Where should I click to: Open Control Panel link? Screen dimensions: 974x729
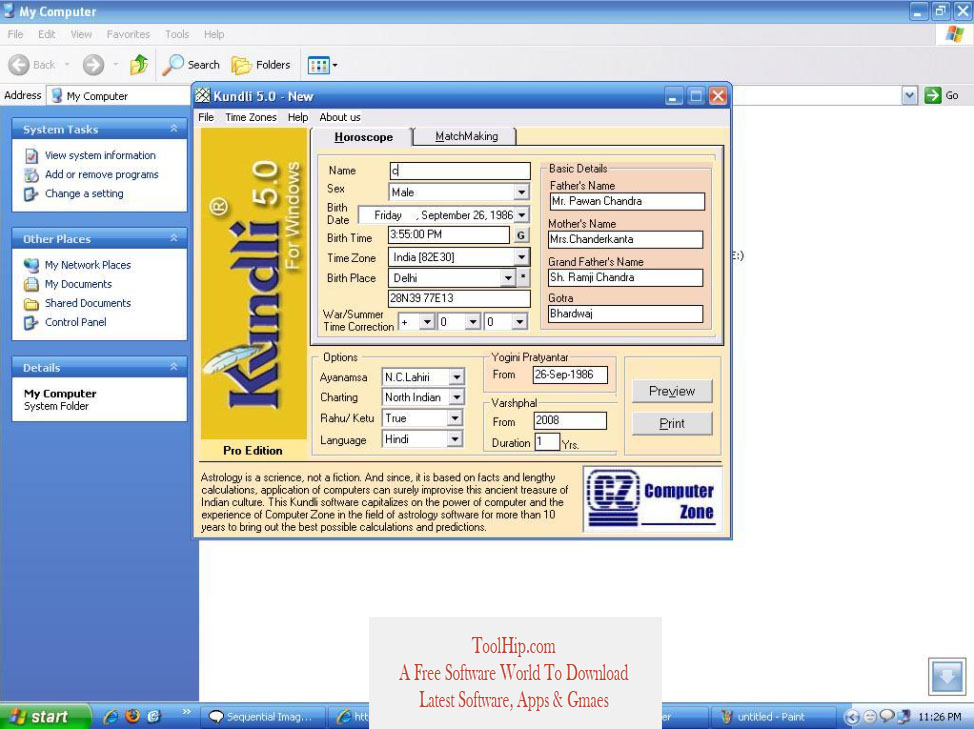(75, 322)
